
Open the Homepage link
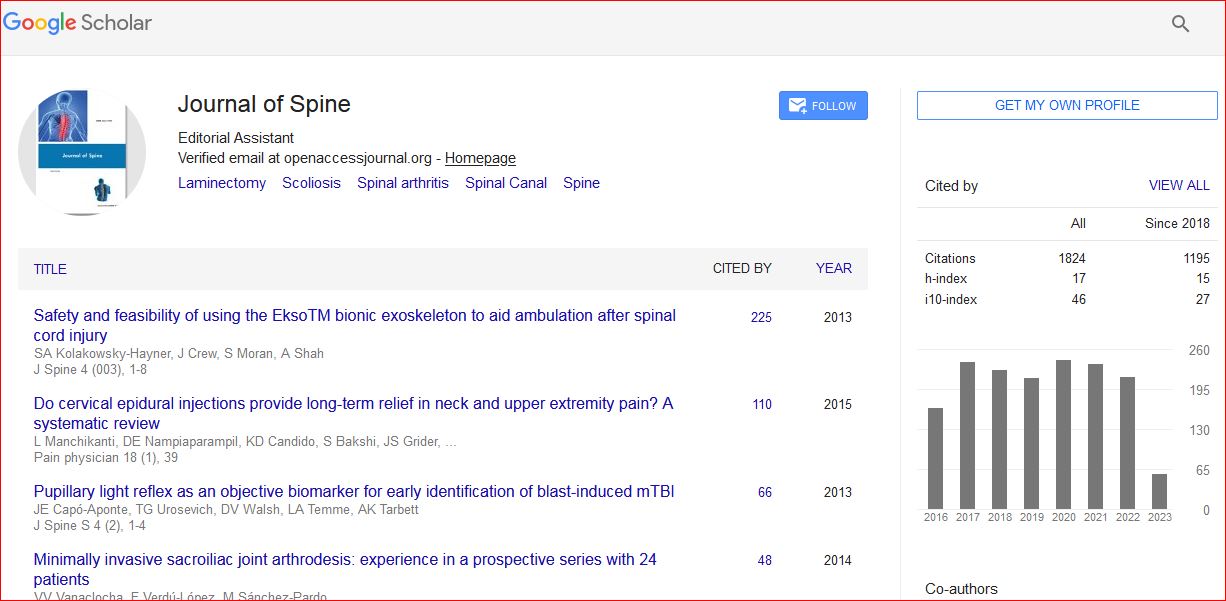[x=480, y=158]
